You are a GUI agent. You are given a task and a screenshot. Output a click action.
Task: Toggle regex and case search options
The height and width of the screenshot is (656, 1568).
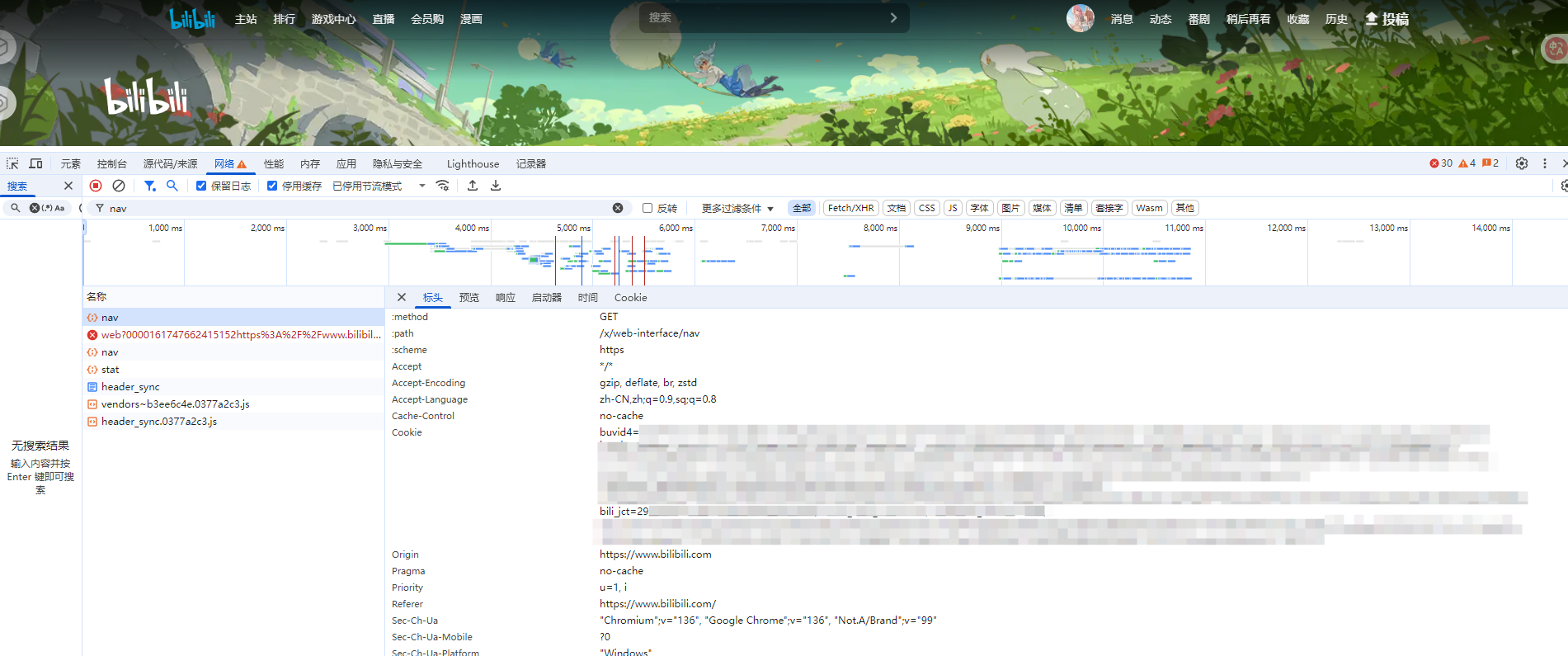point(54,208)
